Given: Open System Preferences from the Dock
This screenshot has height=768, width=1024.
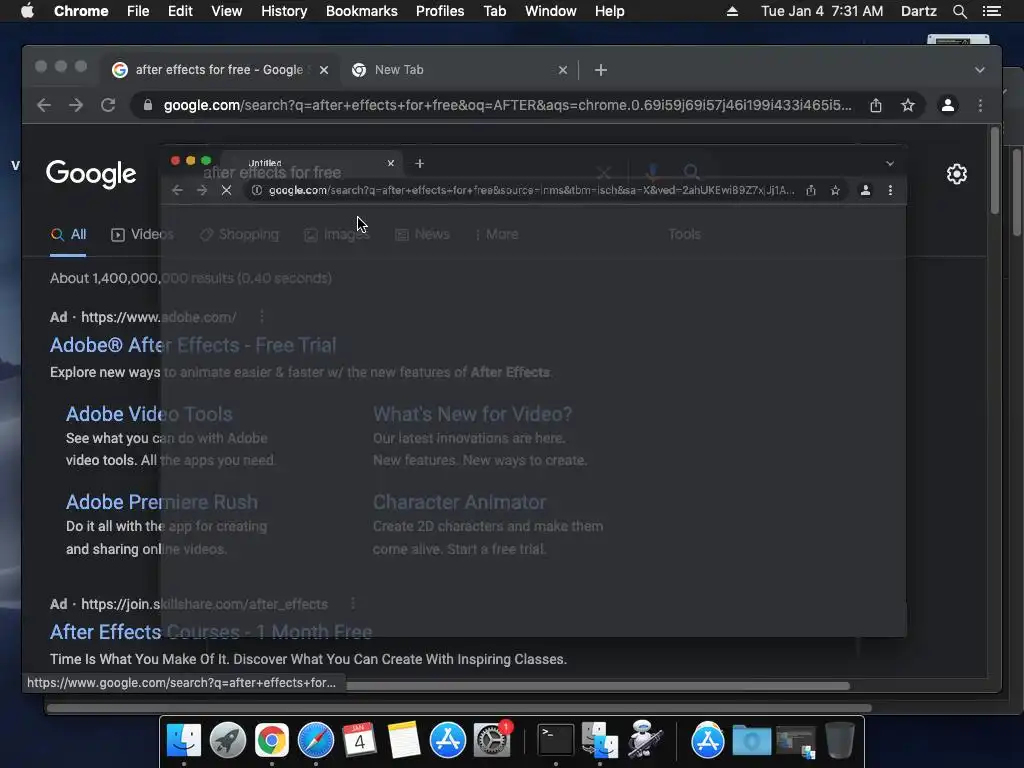Looking at the screenshot, I should point(492,740).
